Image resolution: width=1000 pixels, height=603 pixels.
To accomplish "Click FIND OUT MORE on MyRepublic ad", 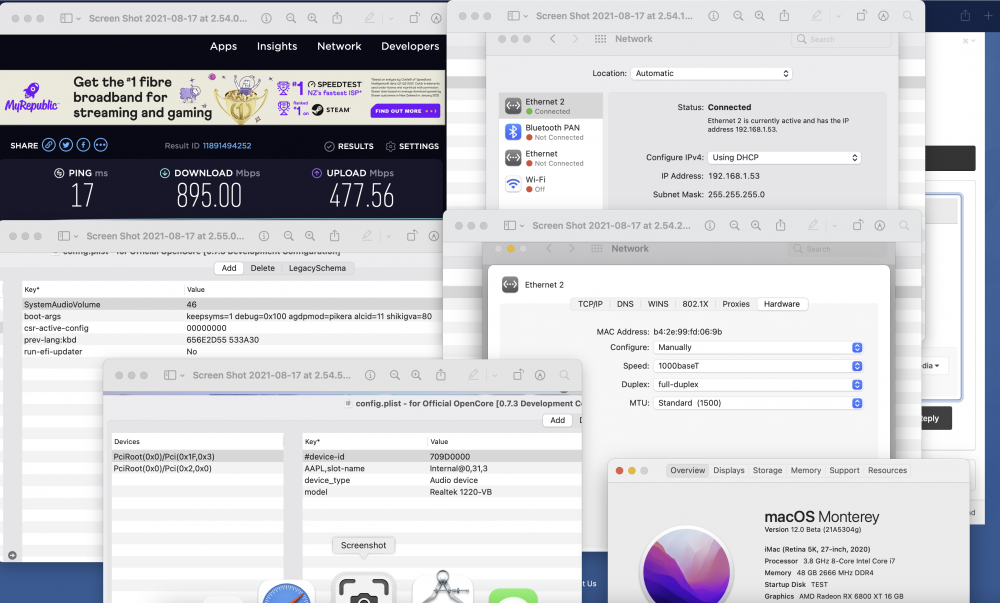I will tap(406, 111).
